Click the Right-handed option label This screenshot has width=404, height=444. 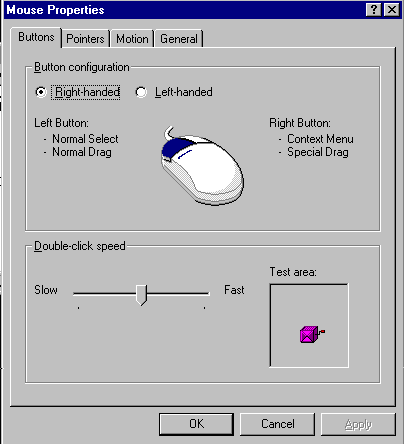[87, 92]
